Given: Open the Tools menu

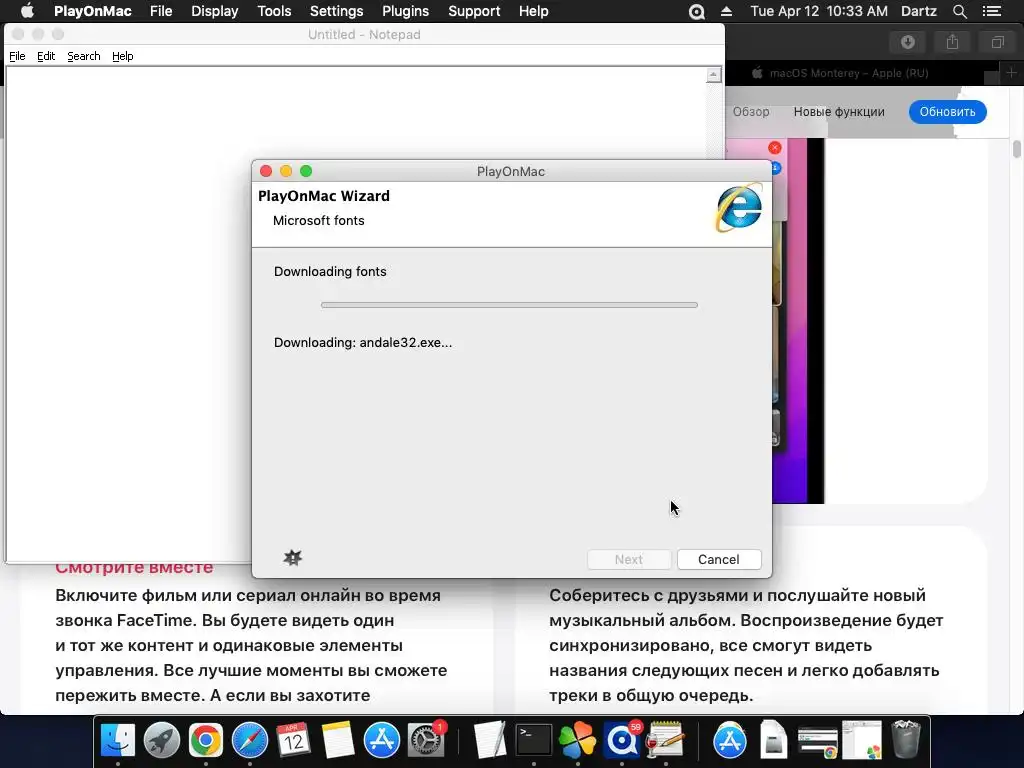Looking at the screenshot, I should 274,11.
